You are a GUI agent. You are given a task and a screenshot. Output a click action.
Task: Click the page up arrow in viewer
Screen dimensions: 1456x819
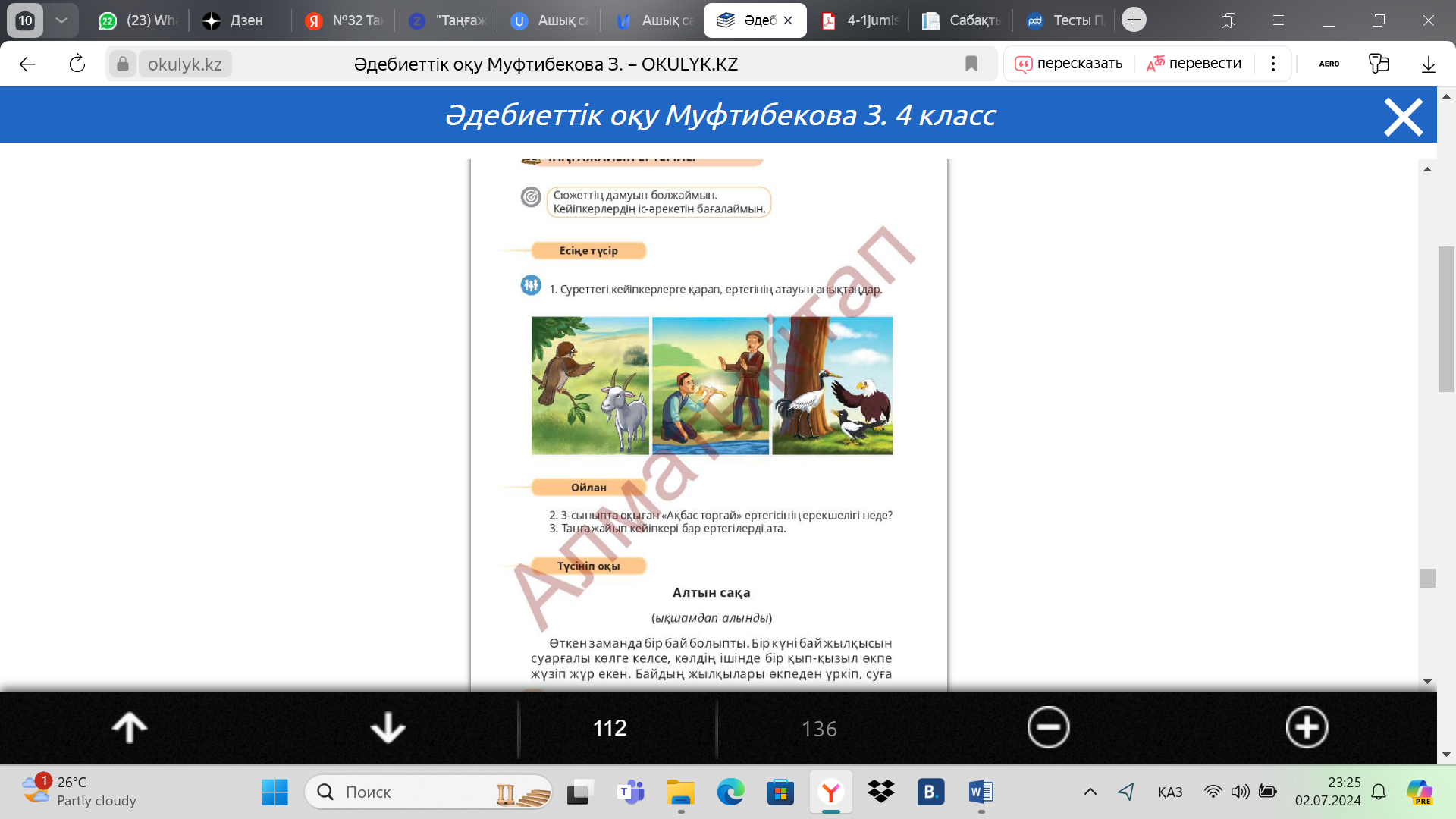(x=129, y=728)
